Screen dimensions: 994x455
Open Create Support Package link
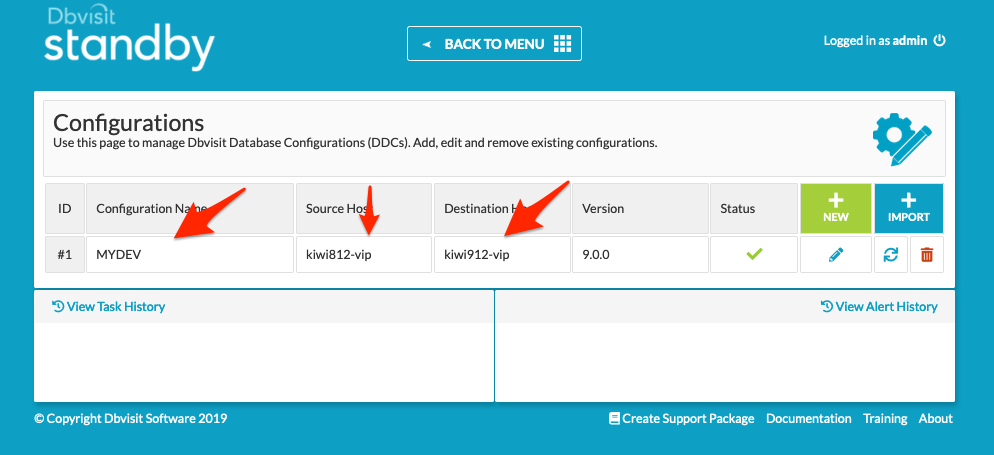681,418
